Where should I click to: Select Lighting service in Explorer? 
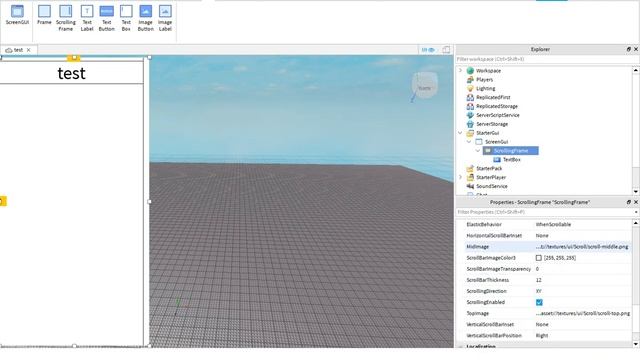pos(485,89)
